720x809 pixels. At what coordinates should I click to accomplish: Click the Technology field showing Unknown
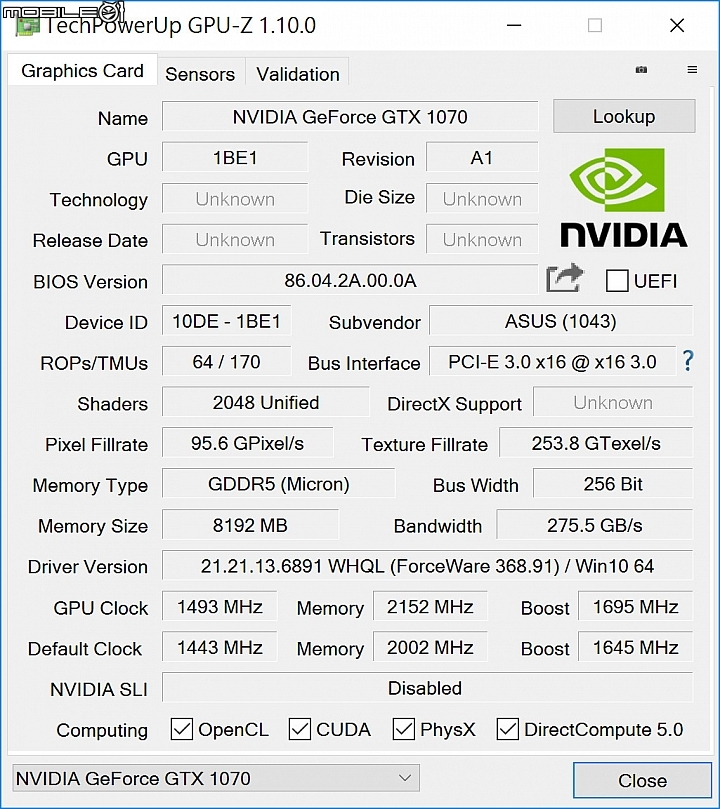point(235,199)
